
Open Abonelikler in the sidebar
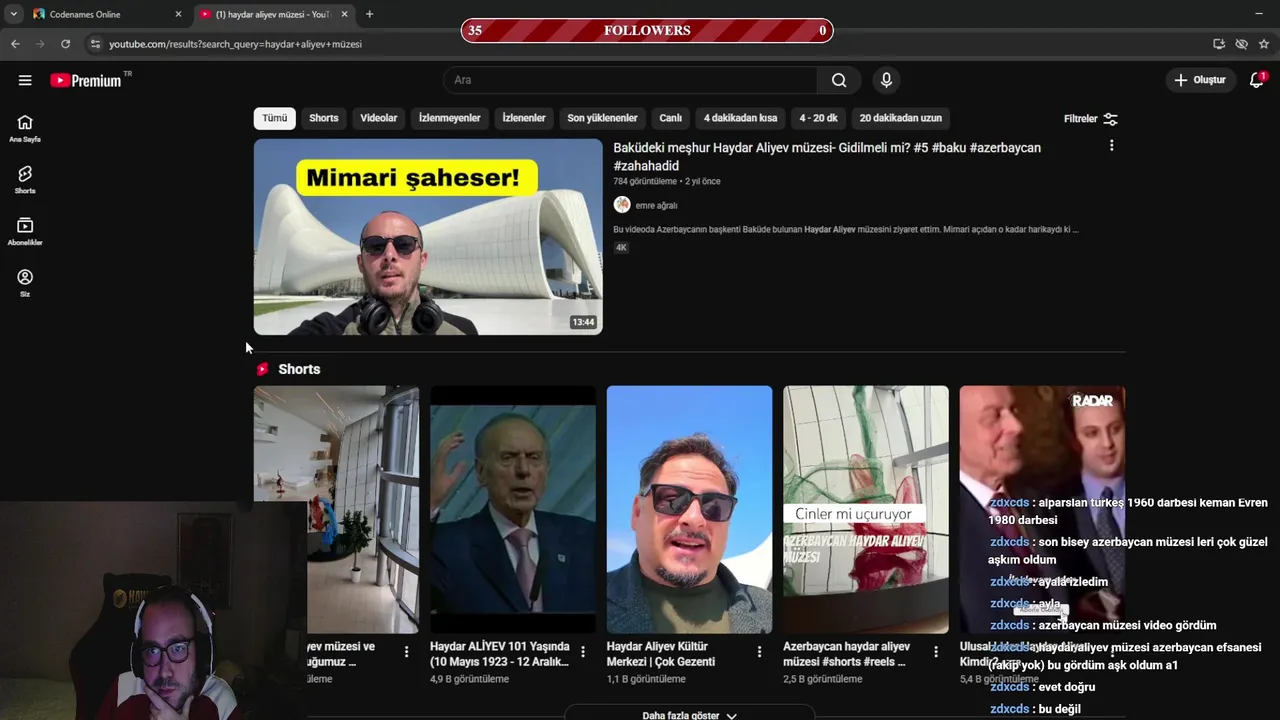coord(25,232)
